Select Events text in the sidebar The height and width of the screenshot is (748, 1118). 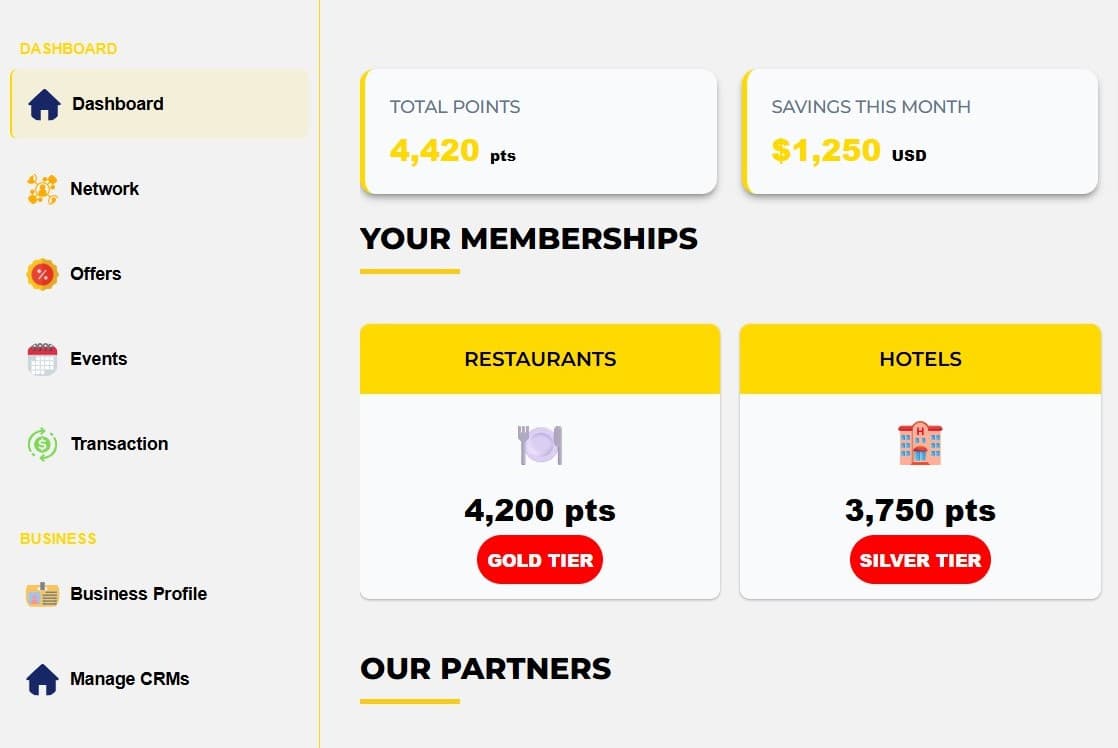point(99,359)
